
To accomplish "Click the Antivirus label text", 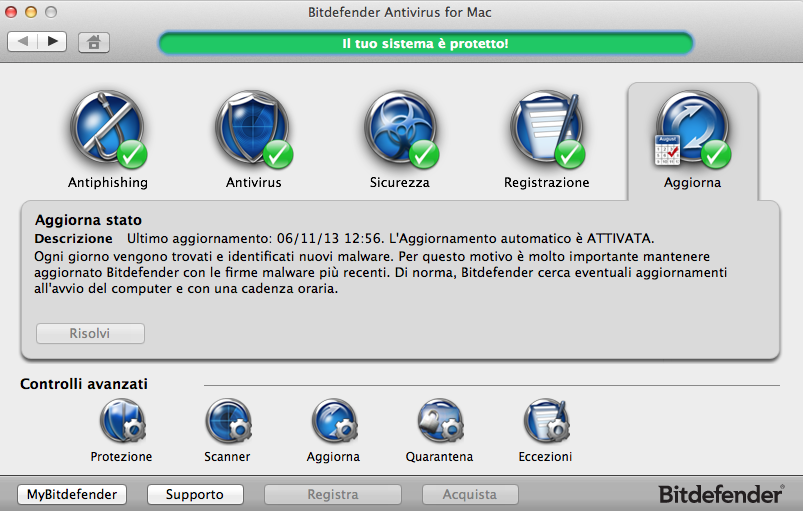I will 253,182.
